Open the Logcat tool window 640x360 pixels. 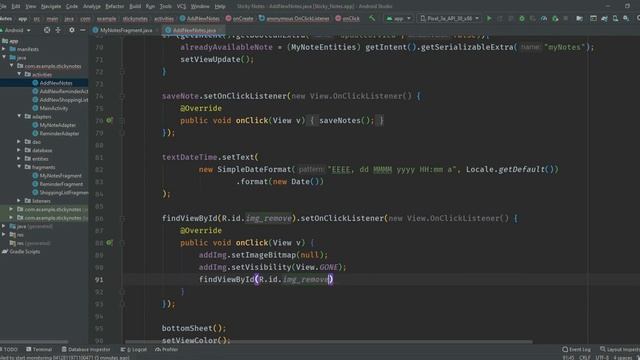click(134, 349)
